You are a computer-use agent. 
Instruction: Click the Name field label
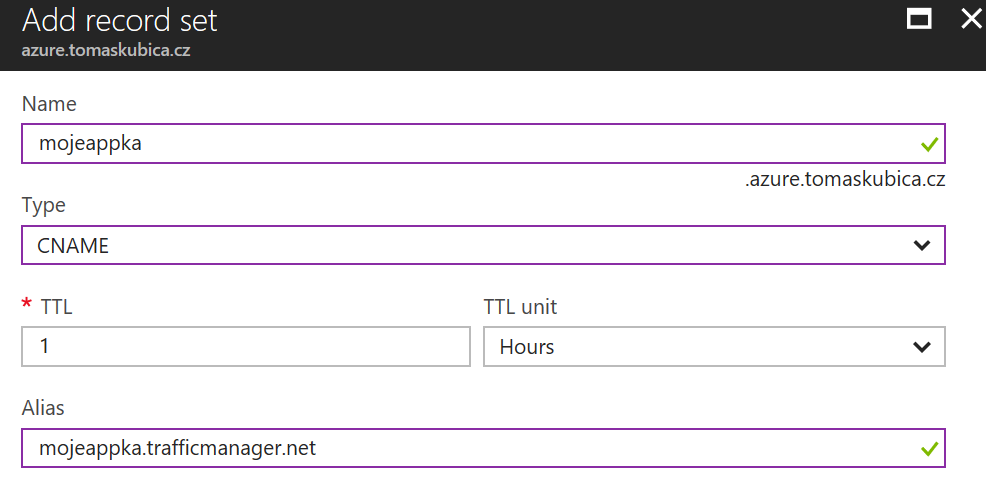coord(49,104)
